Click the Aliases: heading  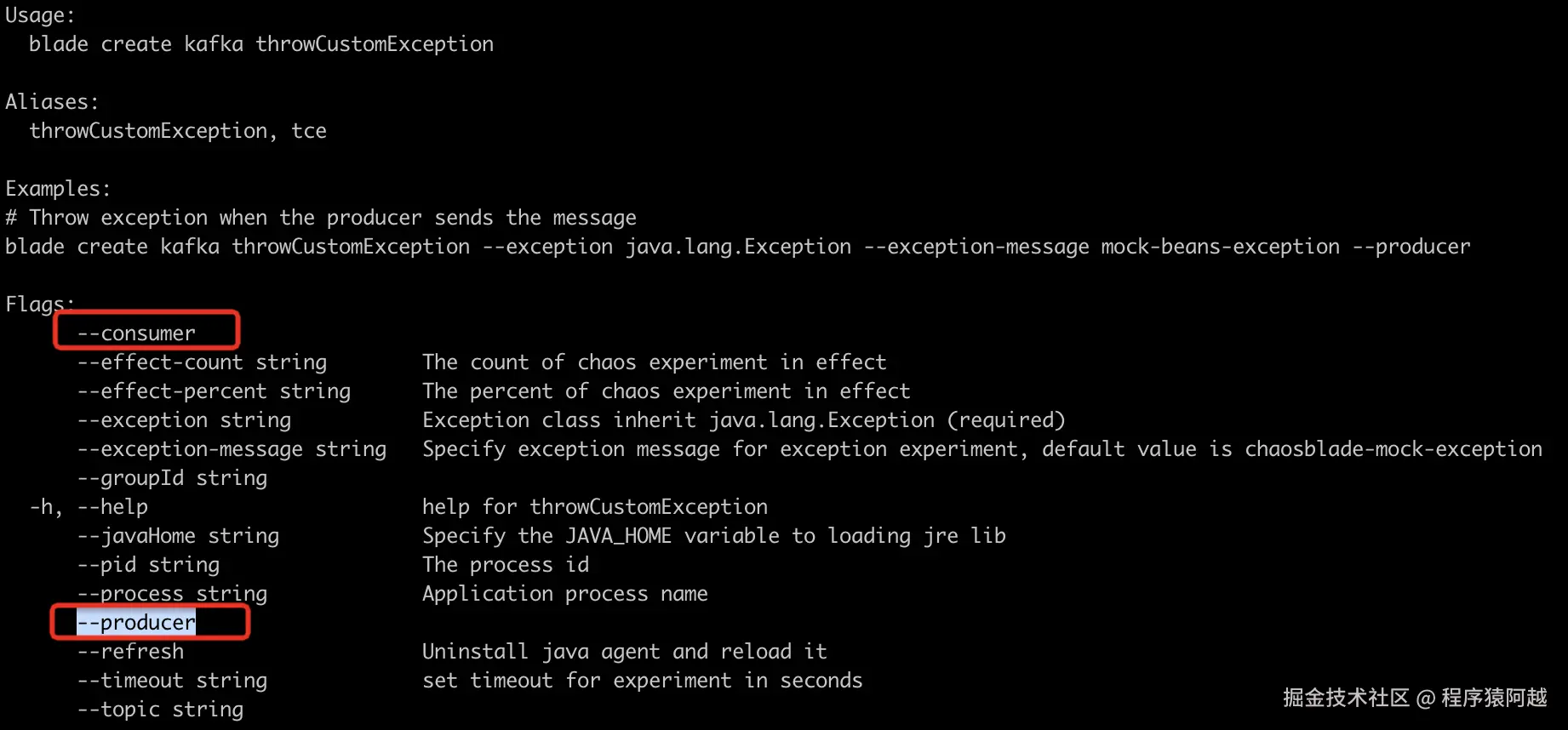pyautogui.click(x=52, y=102)
